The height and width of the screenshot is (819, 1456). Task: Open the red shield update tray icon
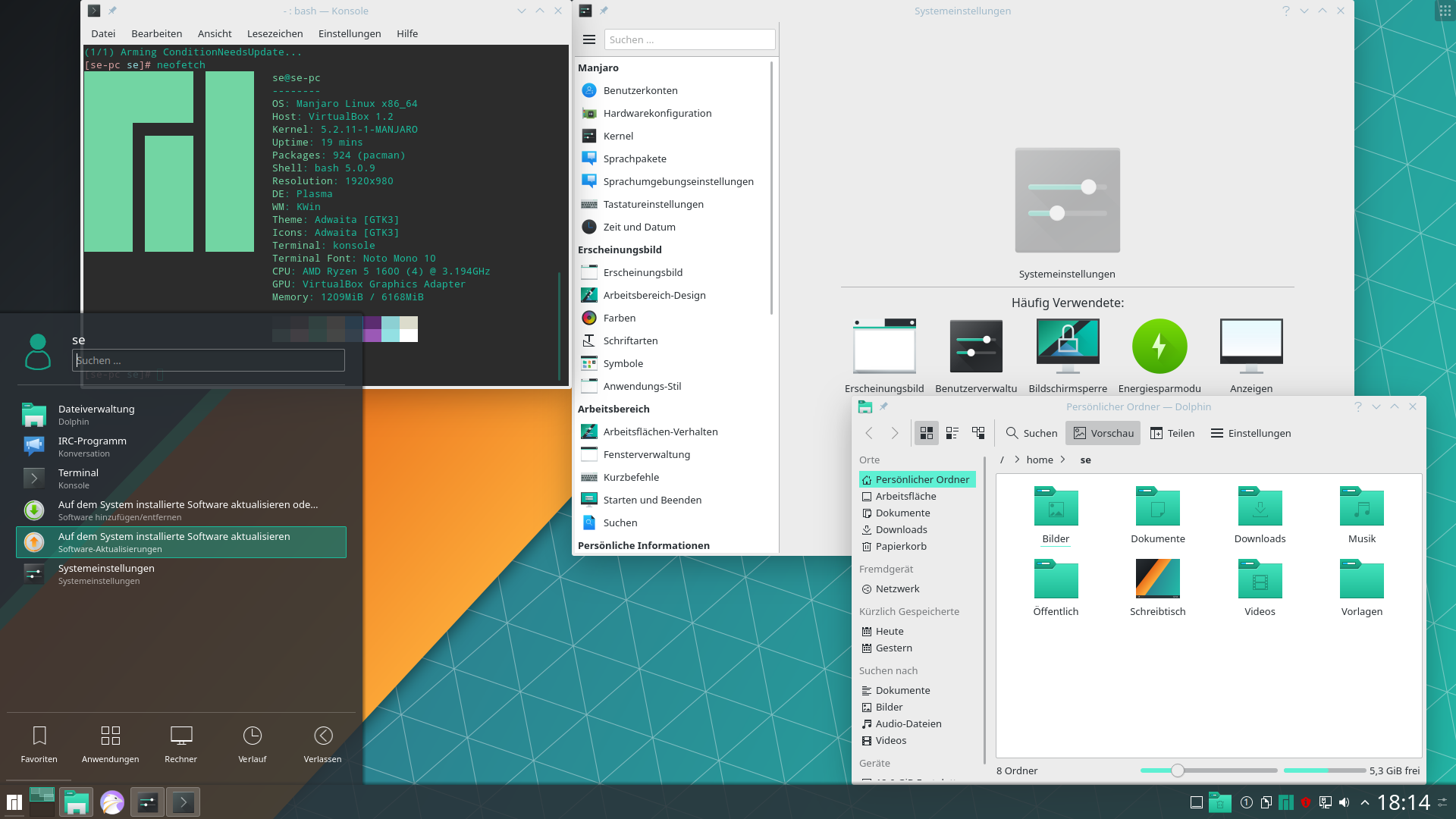click(x=1305, y=802)
